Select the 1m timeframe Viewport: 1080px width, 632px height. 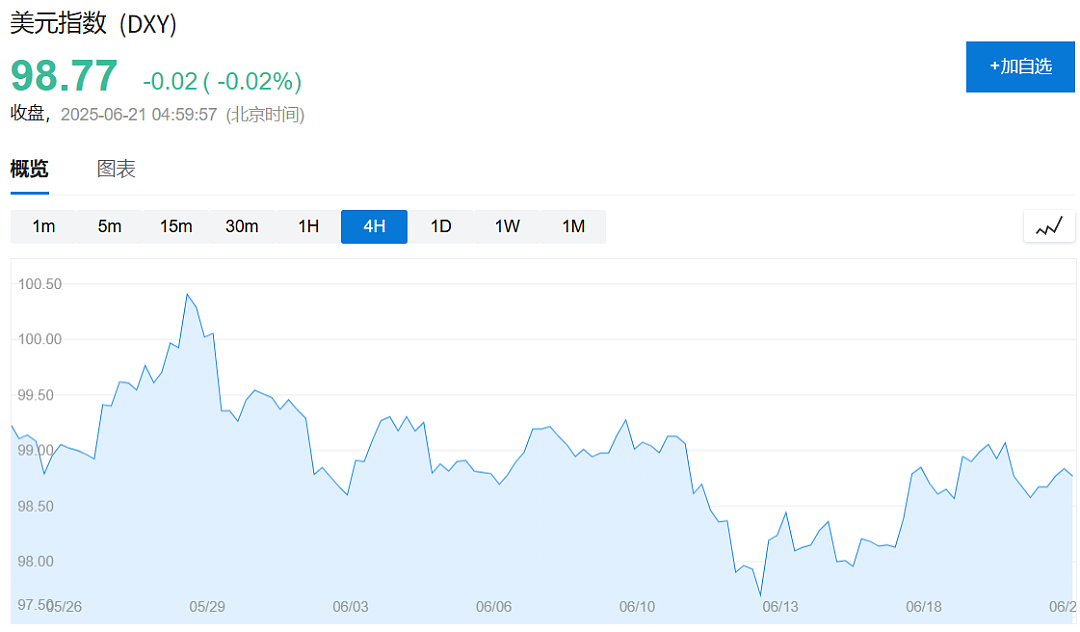point(43,227)
